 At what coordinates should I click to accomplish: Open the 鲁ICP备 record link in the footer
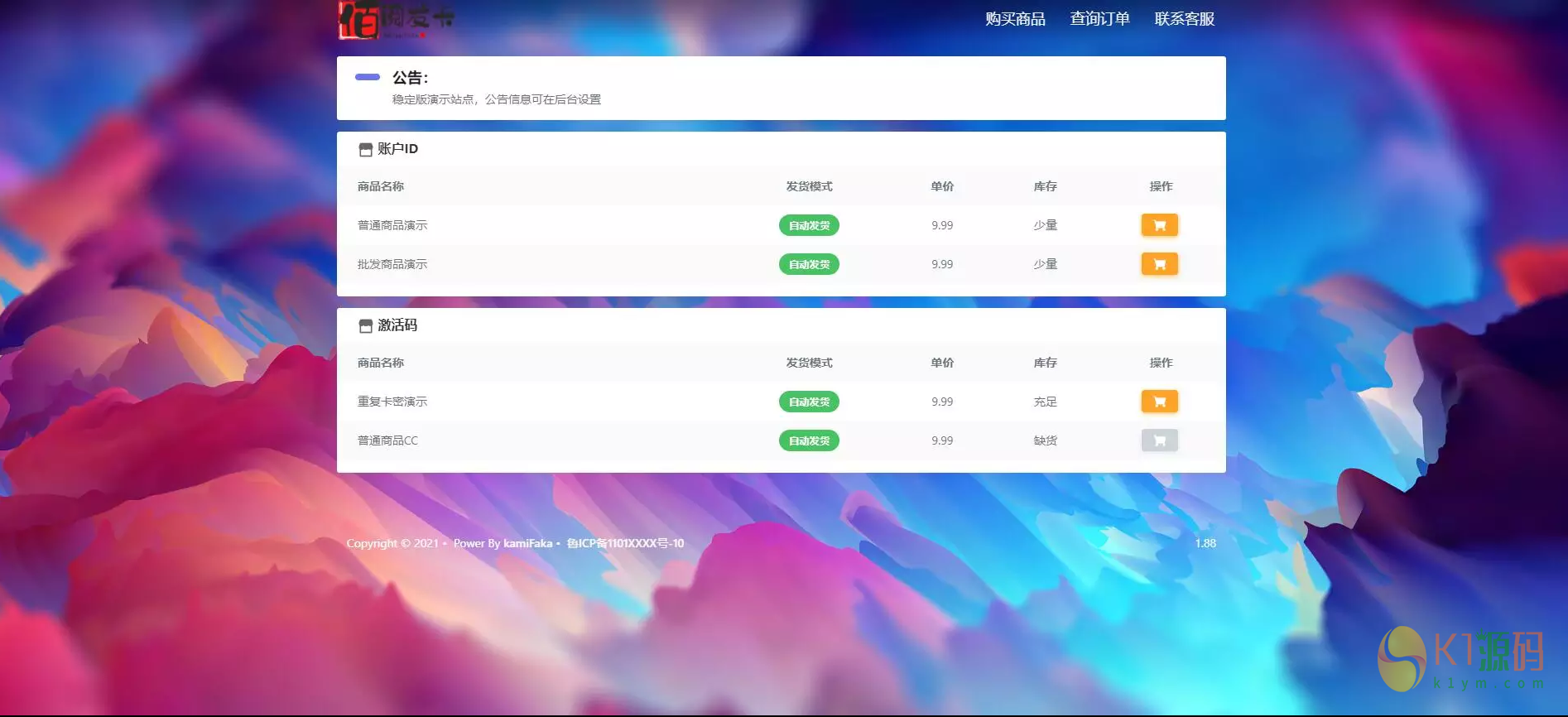click(x=625, y=543)
